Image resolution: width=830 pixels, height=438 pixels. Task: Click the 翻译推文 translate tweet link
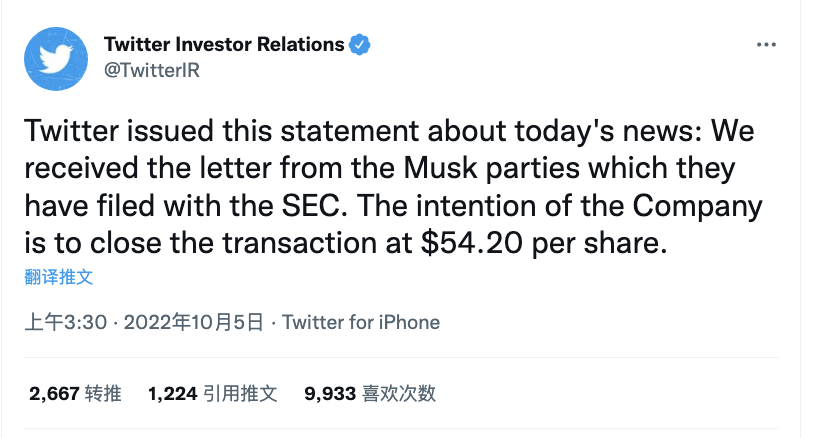click(59, 276)
